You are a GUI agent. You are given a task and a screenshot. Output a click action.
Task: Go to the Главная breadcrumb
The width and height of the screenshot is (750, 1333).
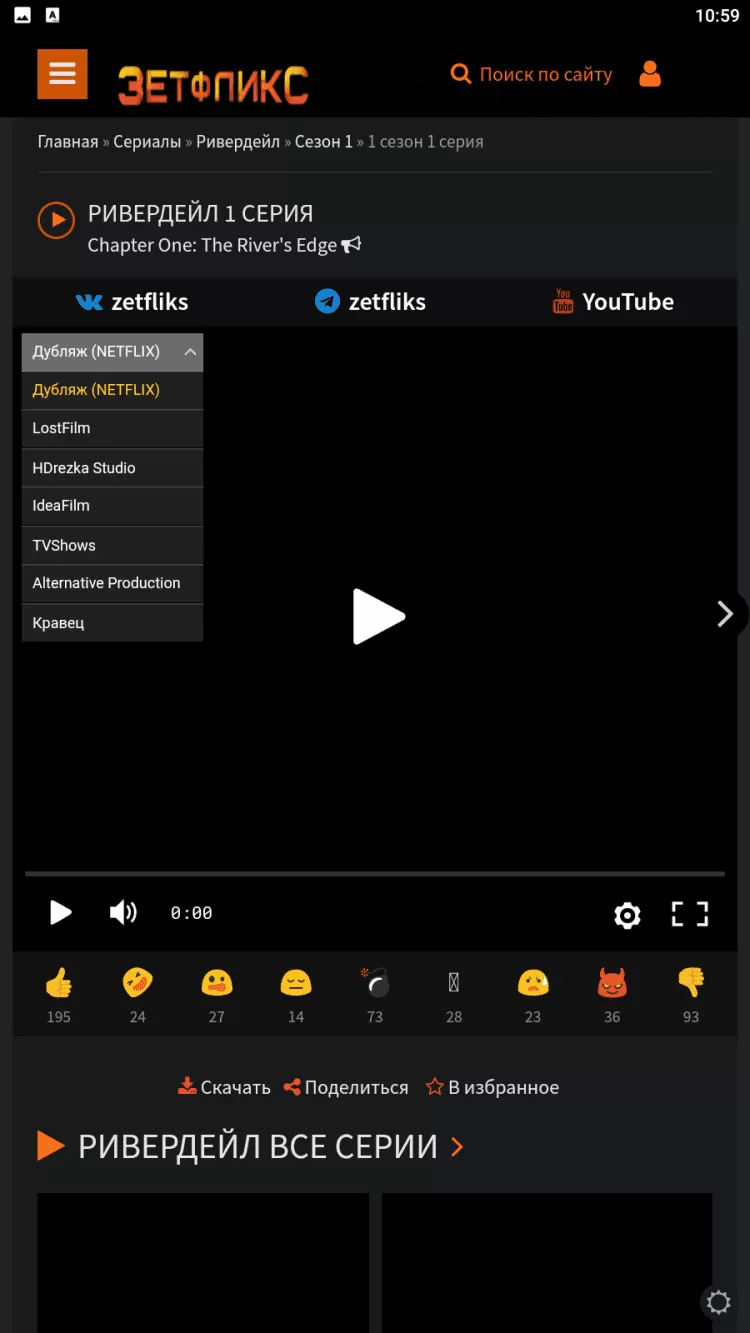(x=68, y=142)
